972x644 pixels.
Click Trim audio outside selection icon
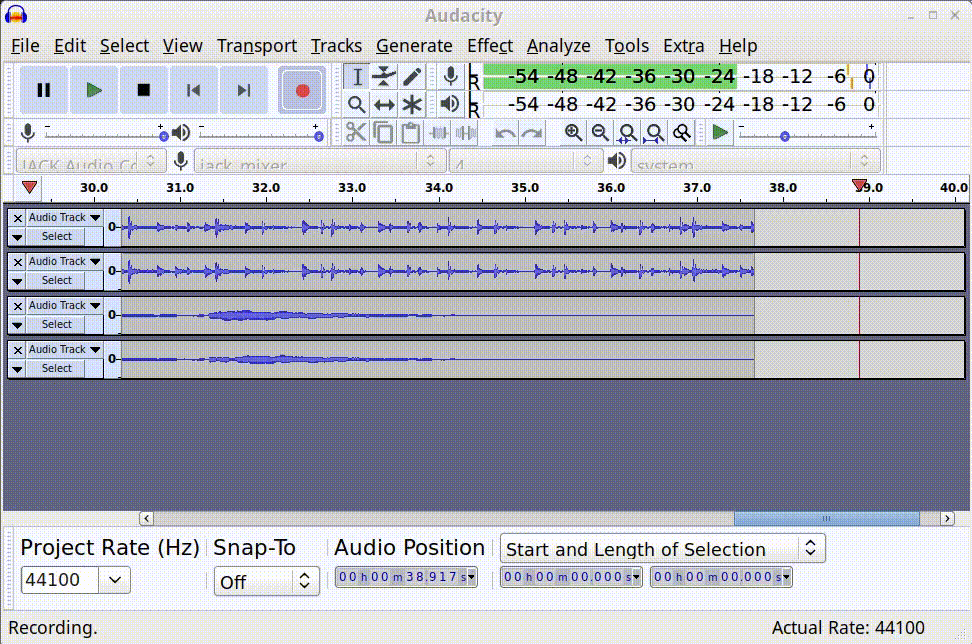(438, 133)
